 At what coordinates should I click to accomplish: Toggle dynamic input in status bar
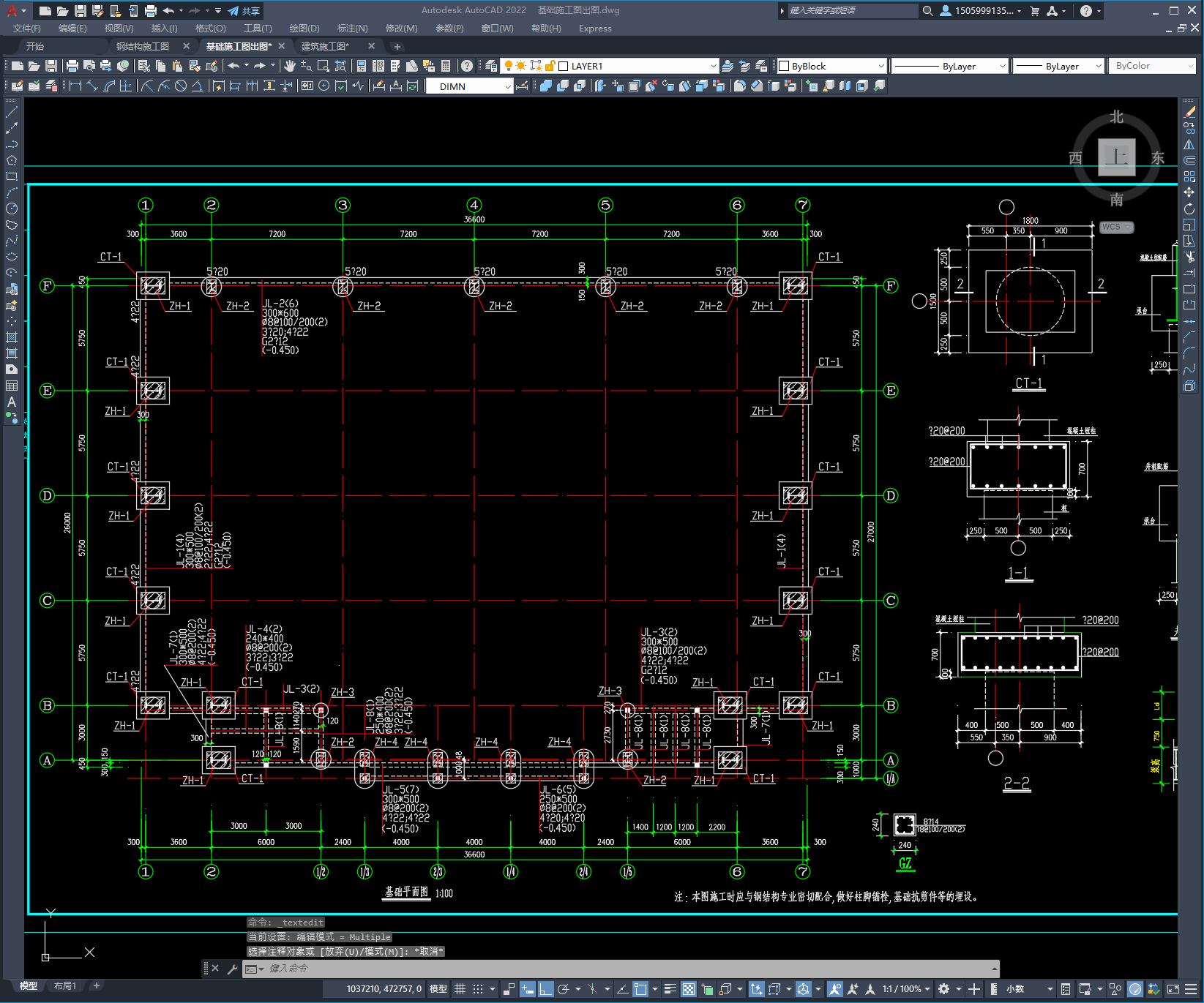pos(527,989)
